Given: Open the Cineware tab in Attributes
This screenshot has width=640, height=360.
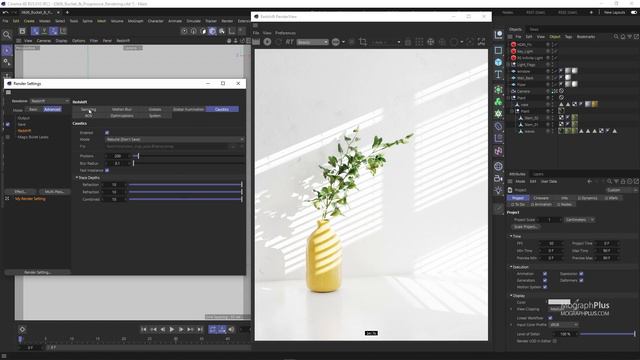Looking at the screenshot, I should click(541, 198).
